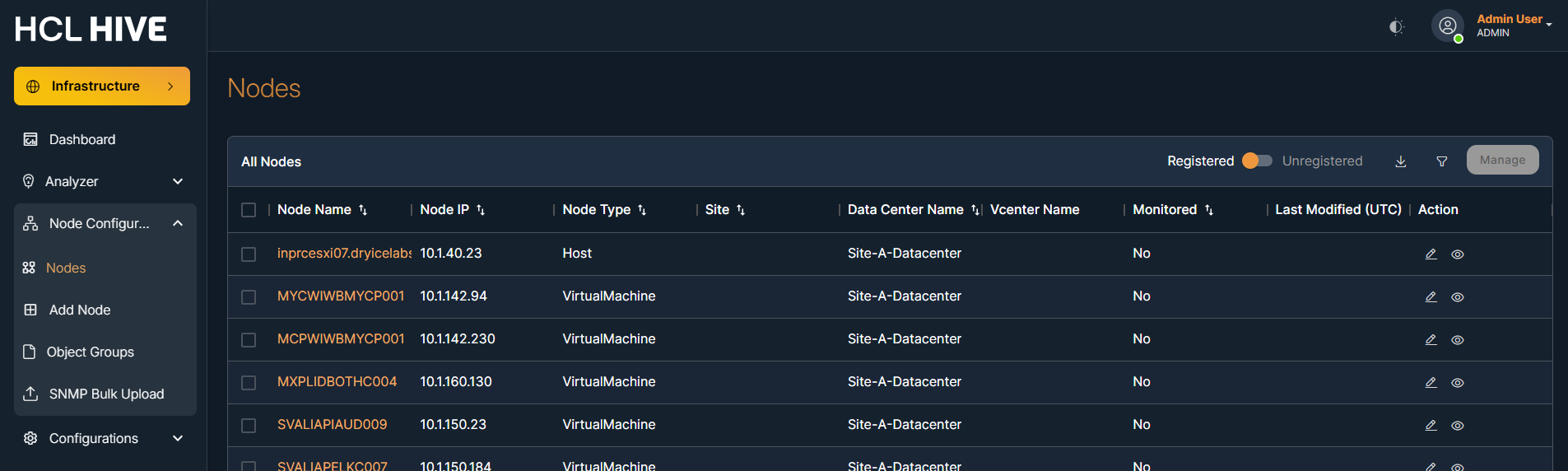Click the edit pencil for inprcesxi07 row

[1431, 254]
